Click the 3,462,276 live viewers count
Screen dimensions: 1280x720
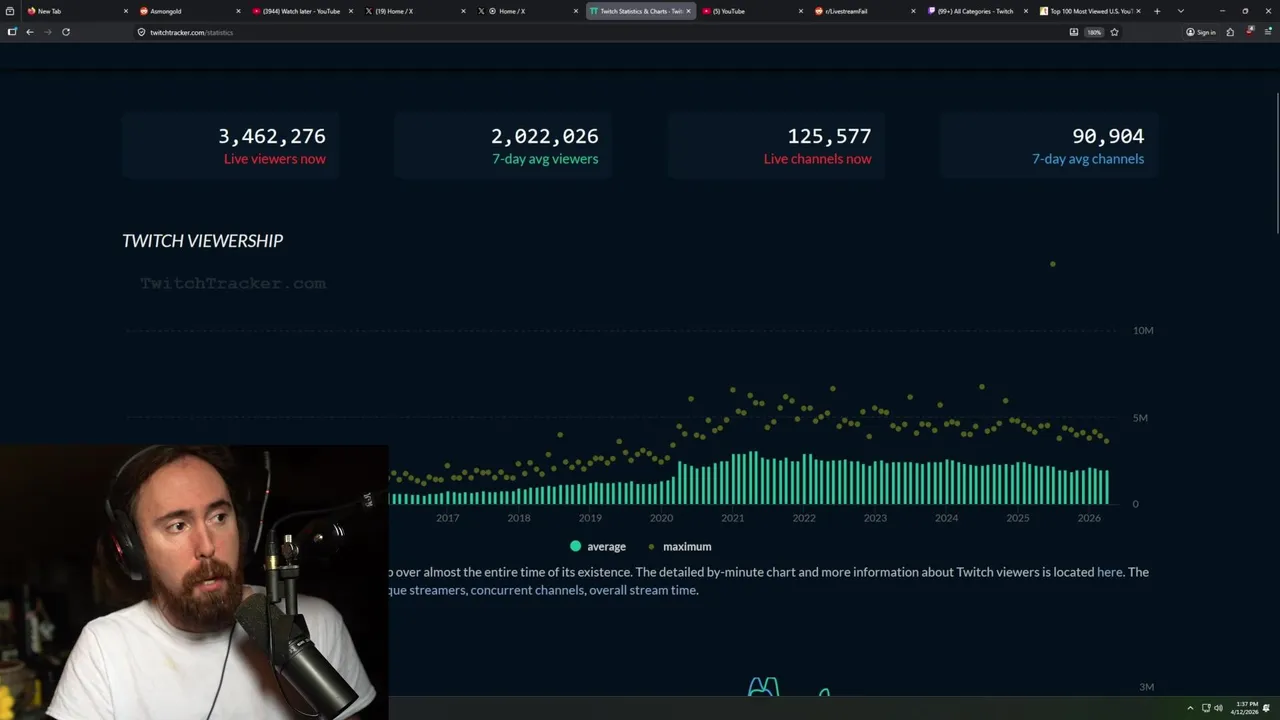(272, 136)
